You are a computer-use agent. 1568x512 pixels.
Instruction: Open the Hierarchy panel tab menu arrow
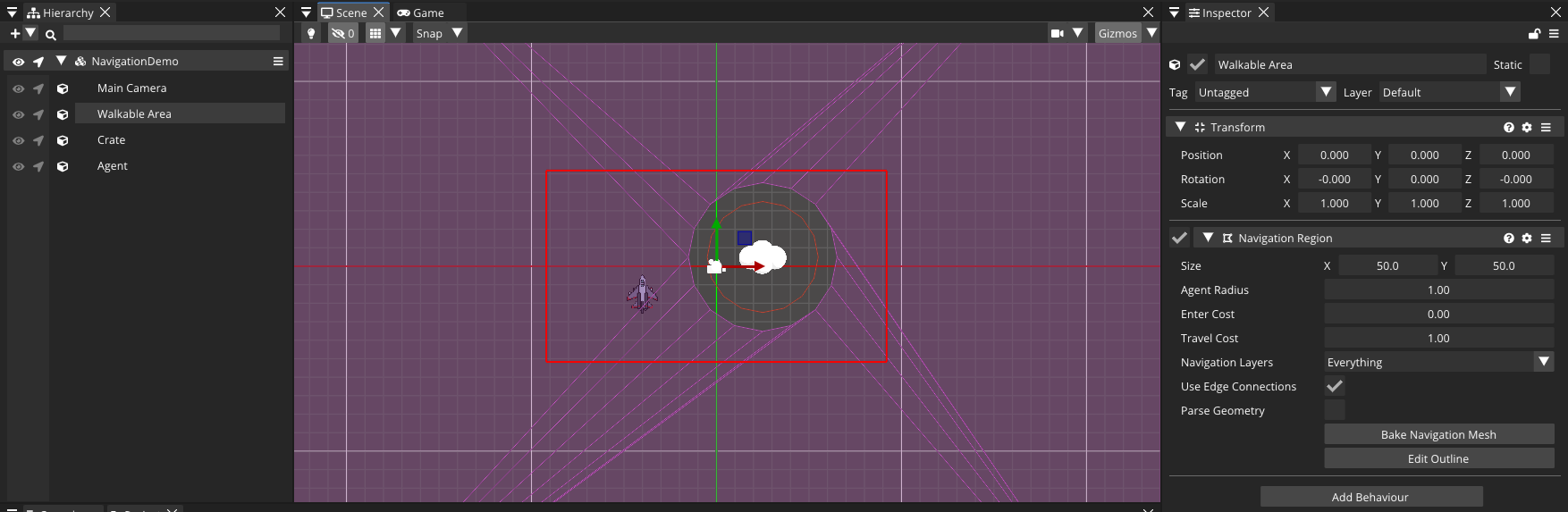(13, 13)
